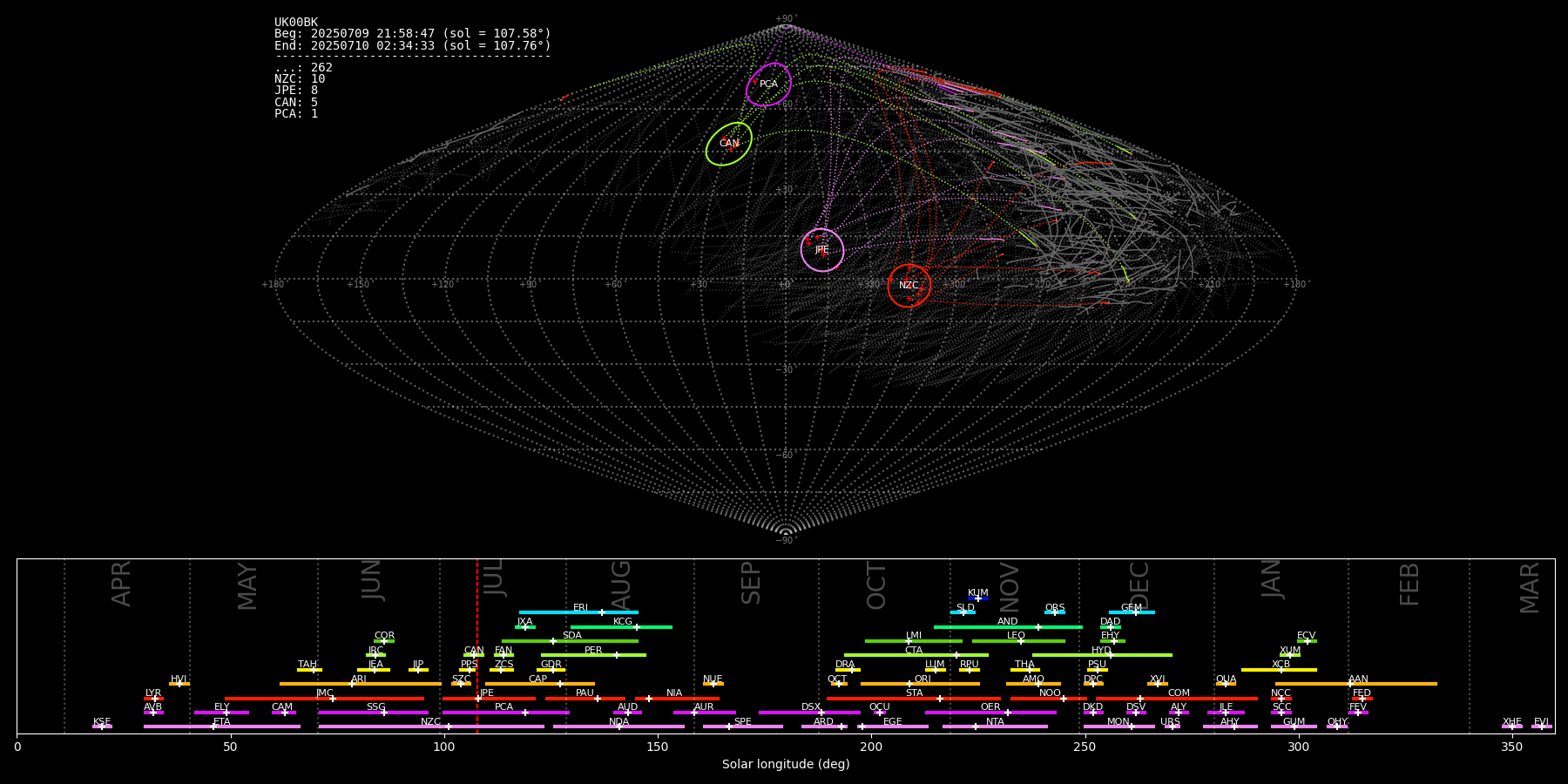
Task: Click the Beg: 20250709 21:58:47 line
Action: (413, 34)
